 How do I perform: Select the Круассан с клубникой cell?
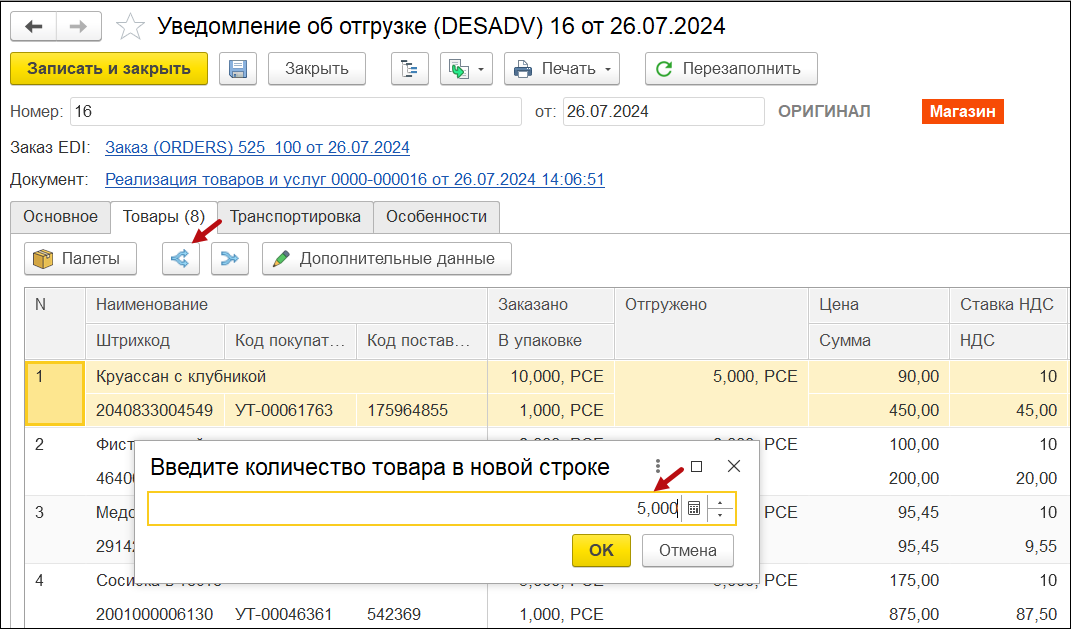coord(286,376)
